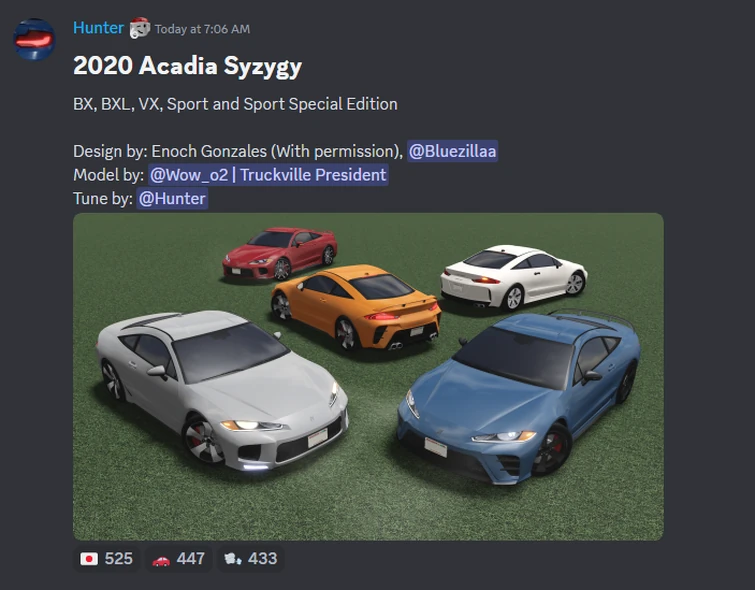The width and height of the screenshot is (755, 590).
Task: Click the Enoch Gonzales designer name
Action: [x=209, y=151]
